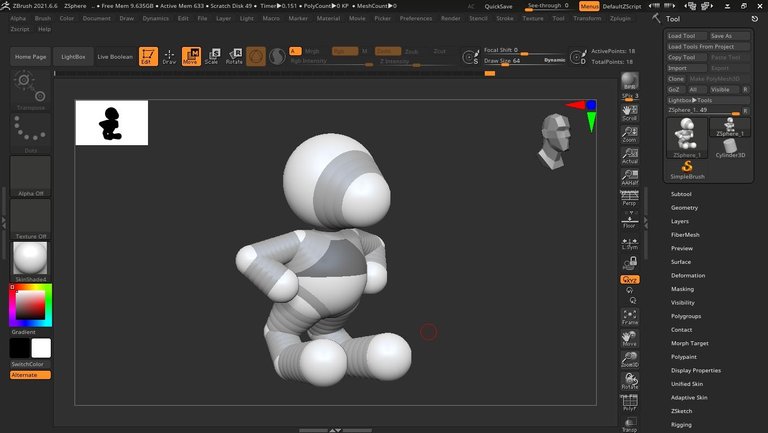The width and height of the screenshot is (768, 433).
Task: Toggle PolyF polyframe display
Action: (x=629, y=403)
